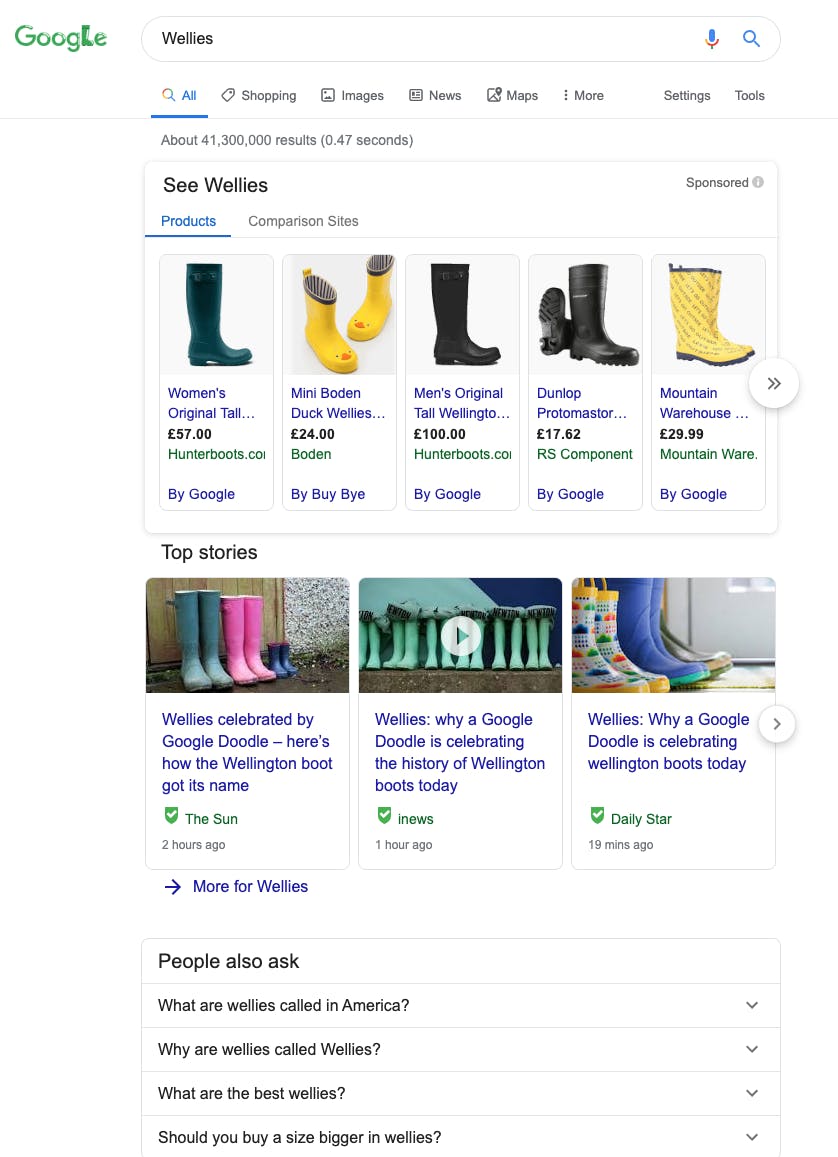
Task: Click The Sun story's pink and green boots photo
Action: (x=247, y=635)
